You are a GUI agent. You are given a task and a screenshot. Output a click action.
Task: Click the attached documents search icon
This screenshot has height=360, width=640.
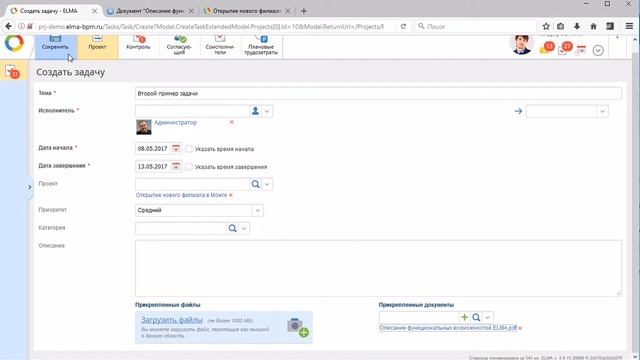476,317
